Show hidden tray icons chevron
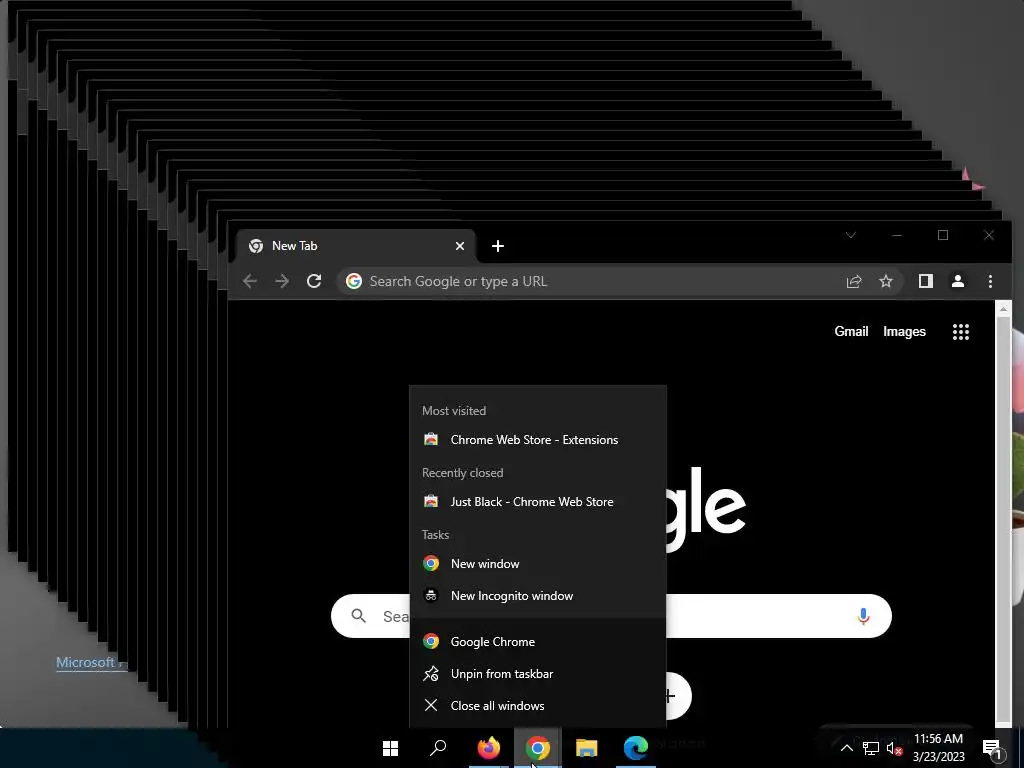The width and height of the screenshot is (1024, 768). pos(846,748)
